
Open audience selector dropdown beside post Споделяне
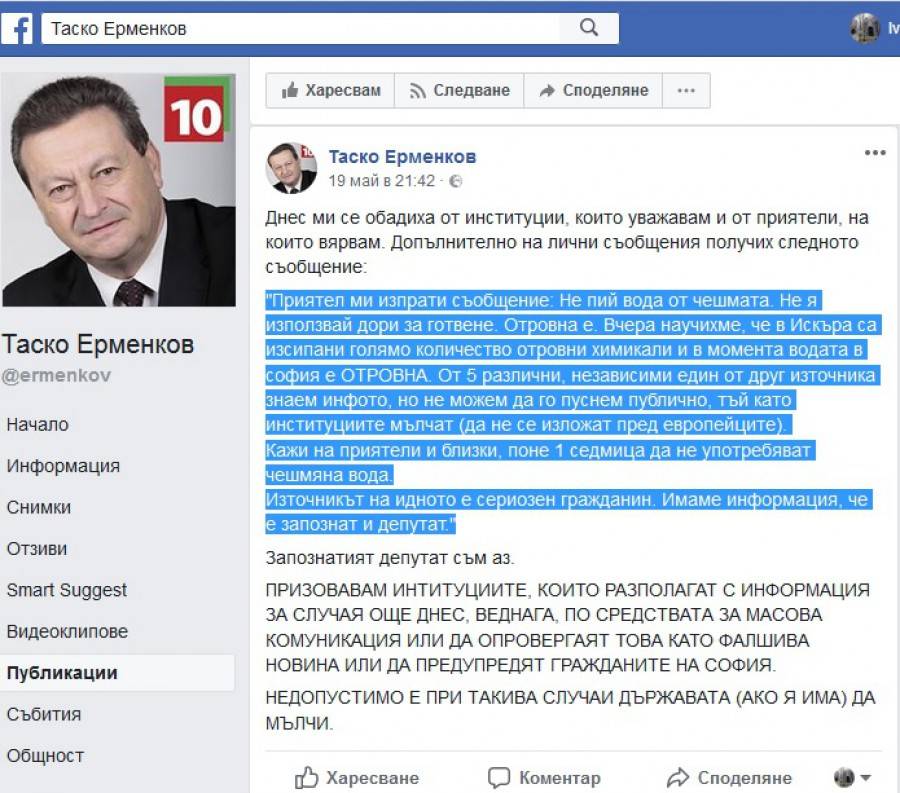tap(852, 778)
